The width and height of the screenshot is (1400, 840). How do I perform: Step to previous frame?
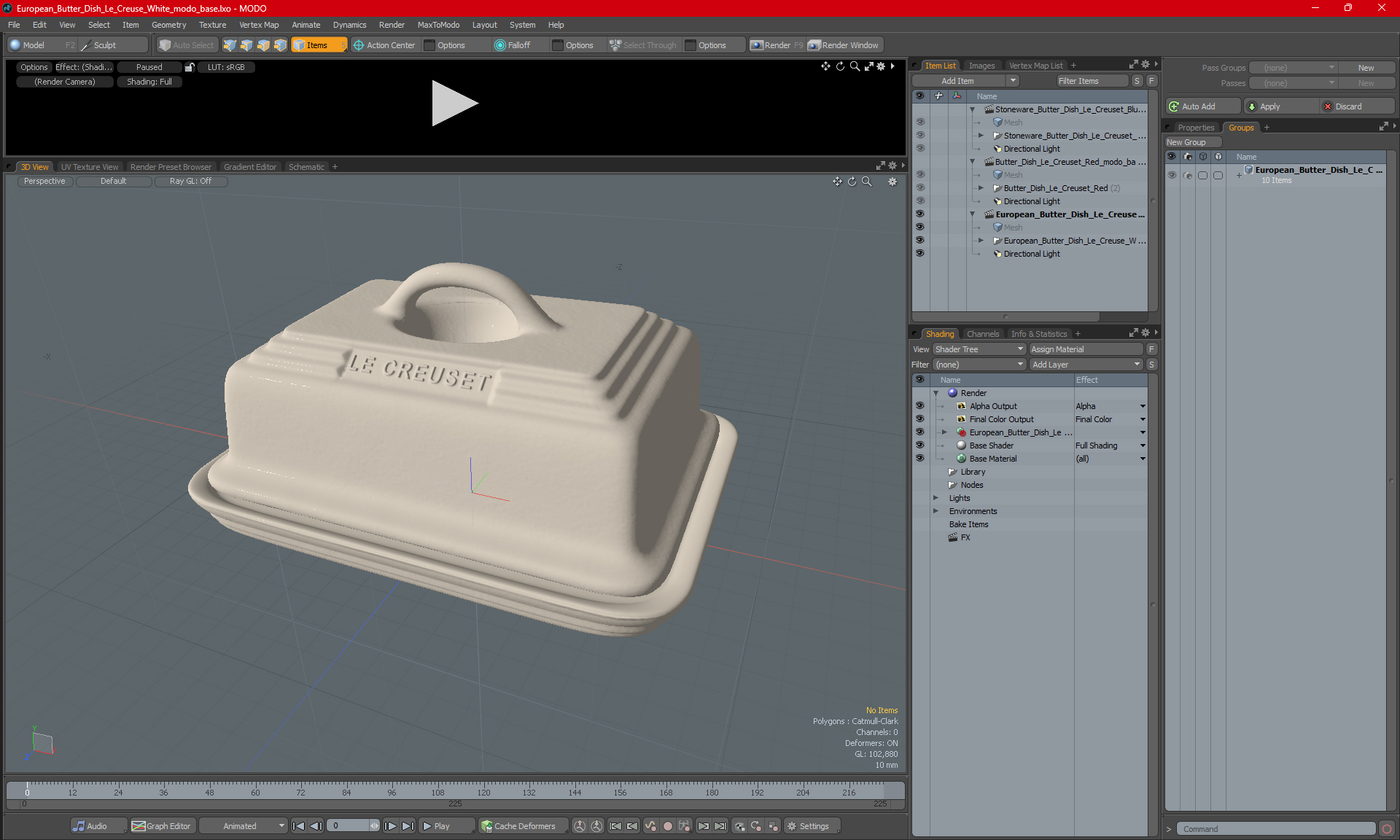click(316, 826)
